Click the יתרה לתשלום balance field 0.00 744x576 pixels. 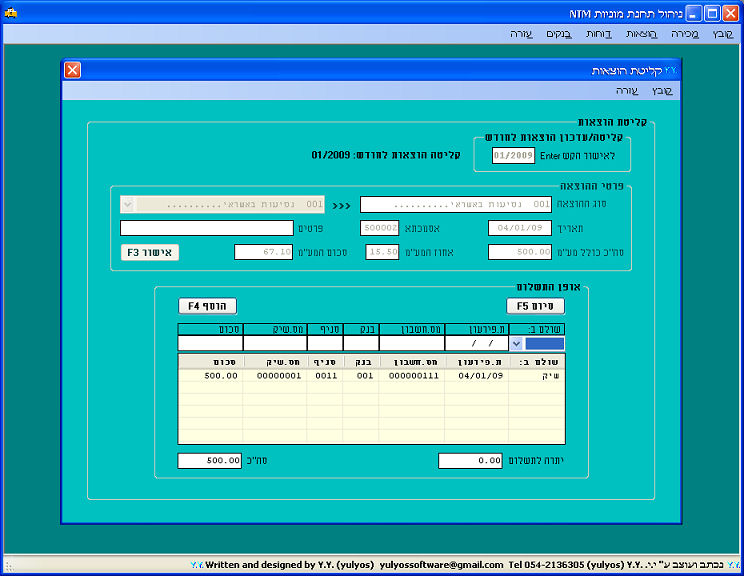click(x=470, y=461)
